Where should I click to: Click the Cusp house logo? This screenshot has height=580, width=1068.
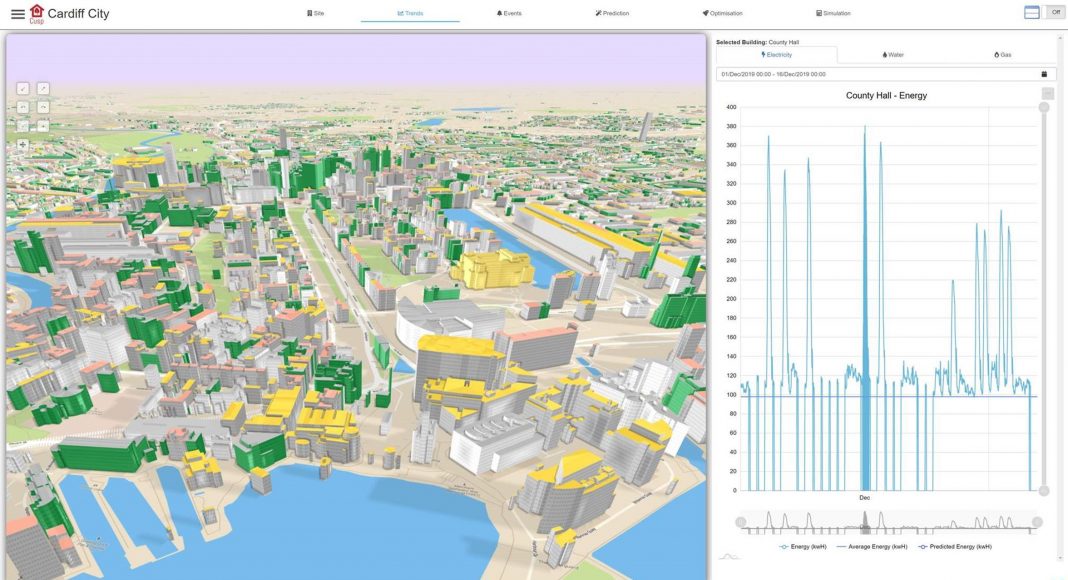tap(37, 12)
